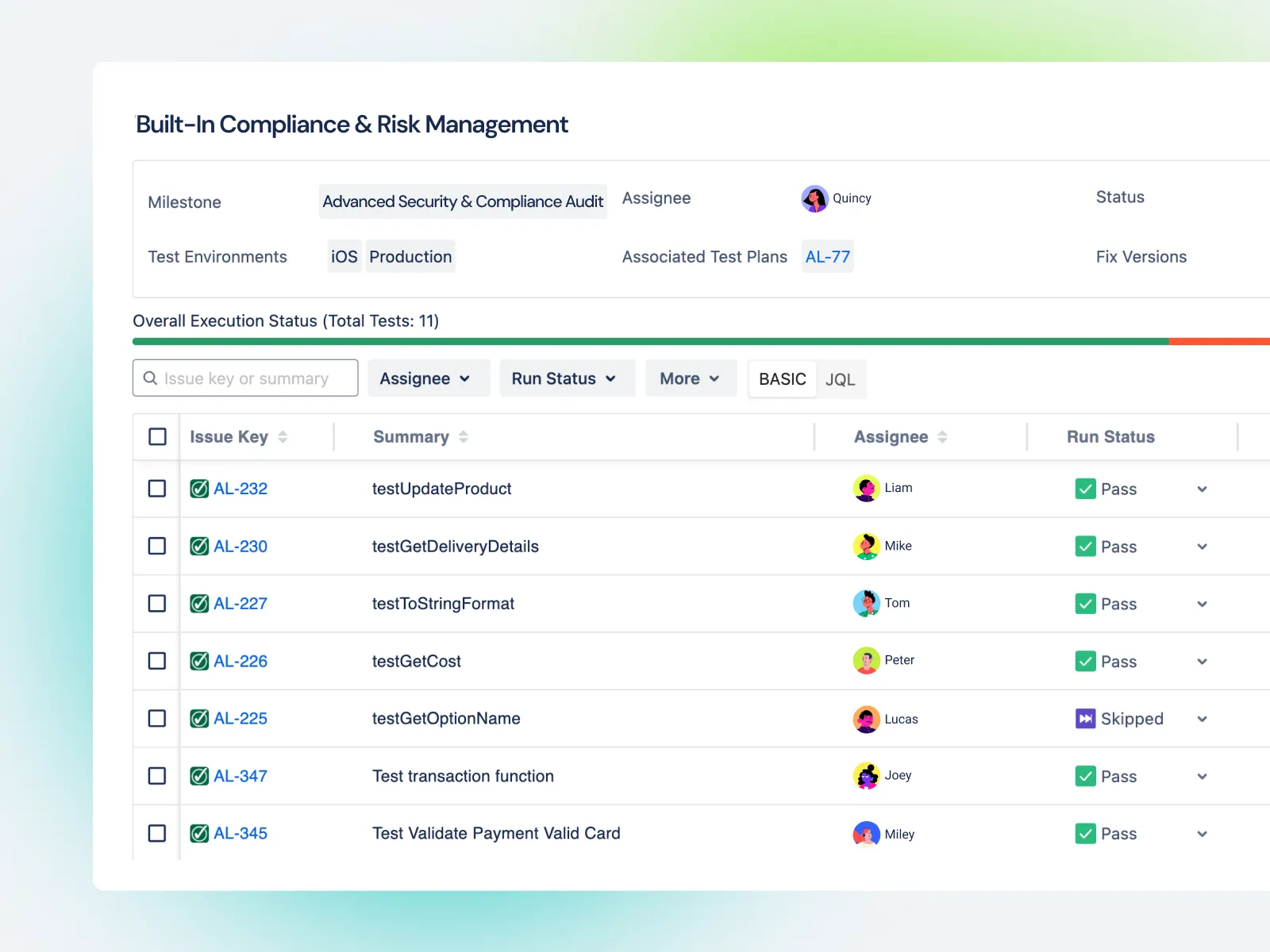Click the Skipped status icon on AL-225 row

pyautogui.click(x=1086, y=719)
